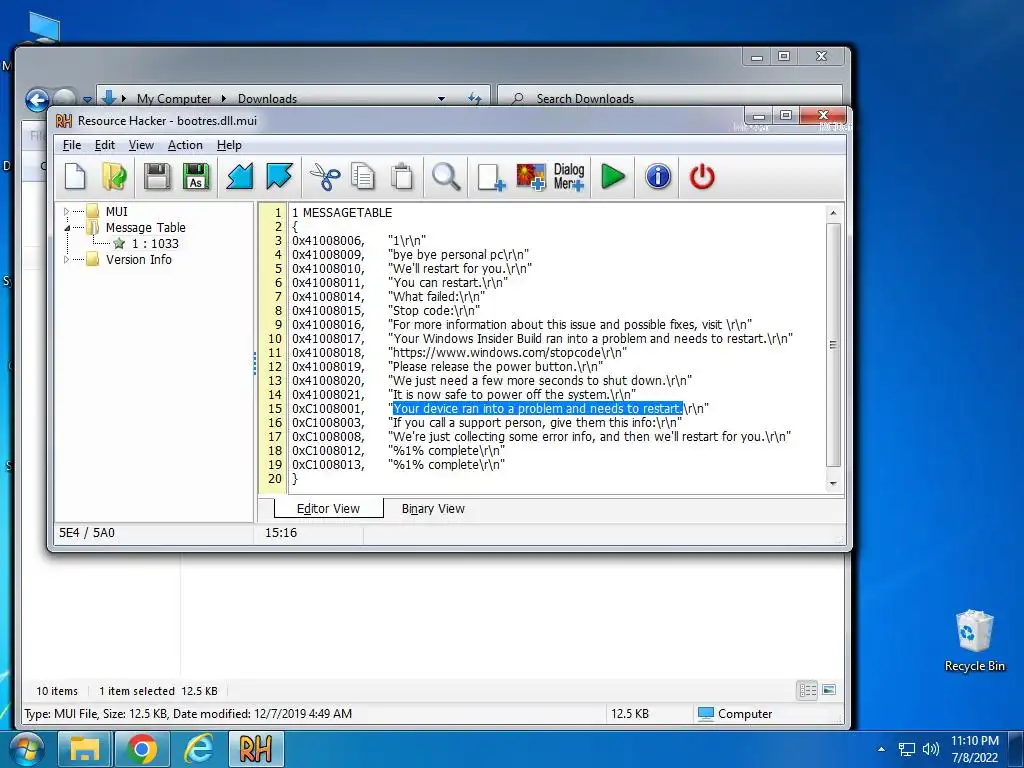The width and height of the screenshot is (1024, 768).
Task: Open File Explorer from the taskbar
Action: coord(85,749)
